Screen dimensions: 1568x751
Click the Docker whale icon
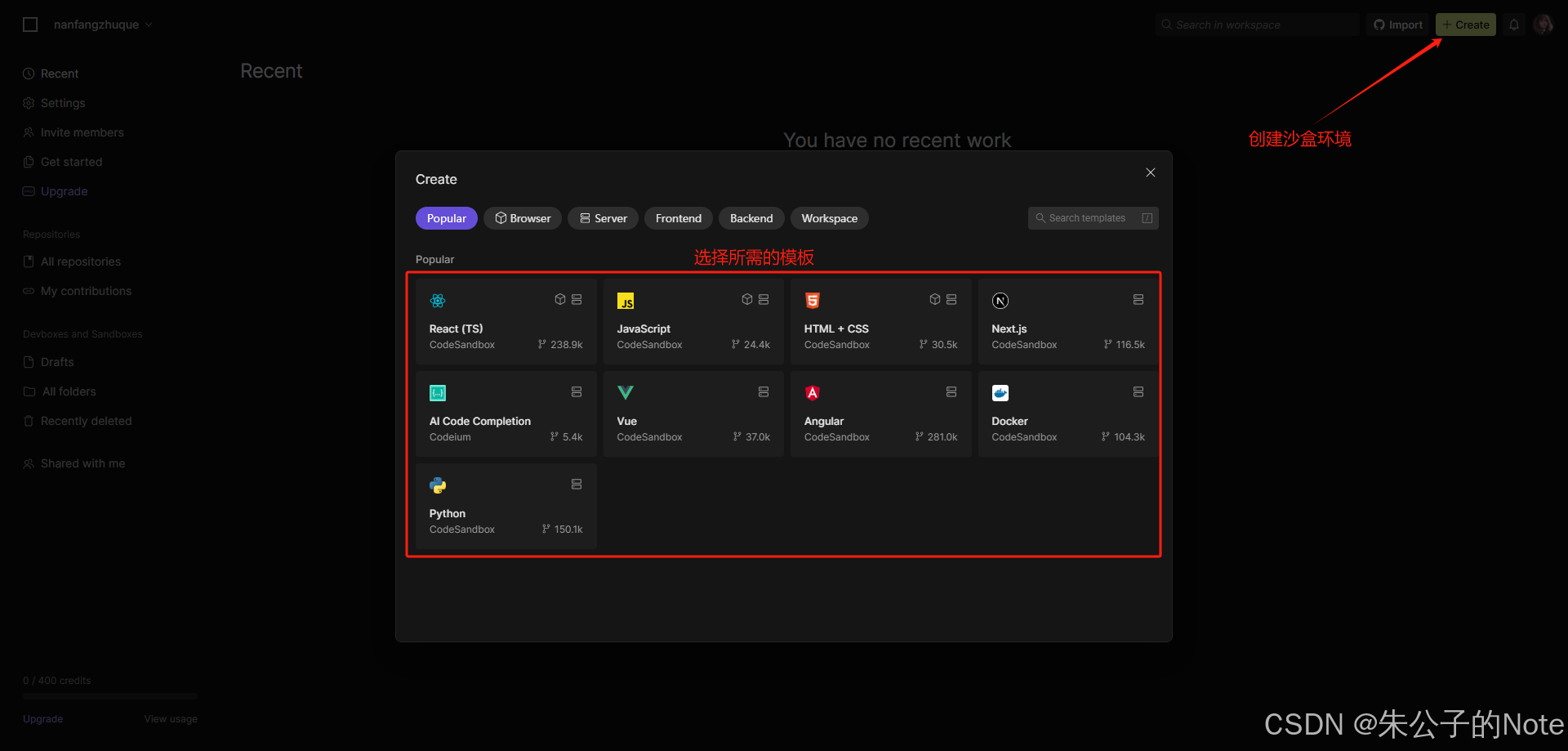click(1000, 393)
